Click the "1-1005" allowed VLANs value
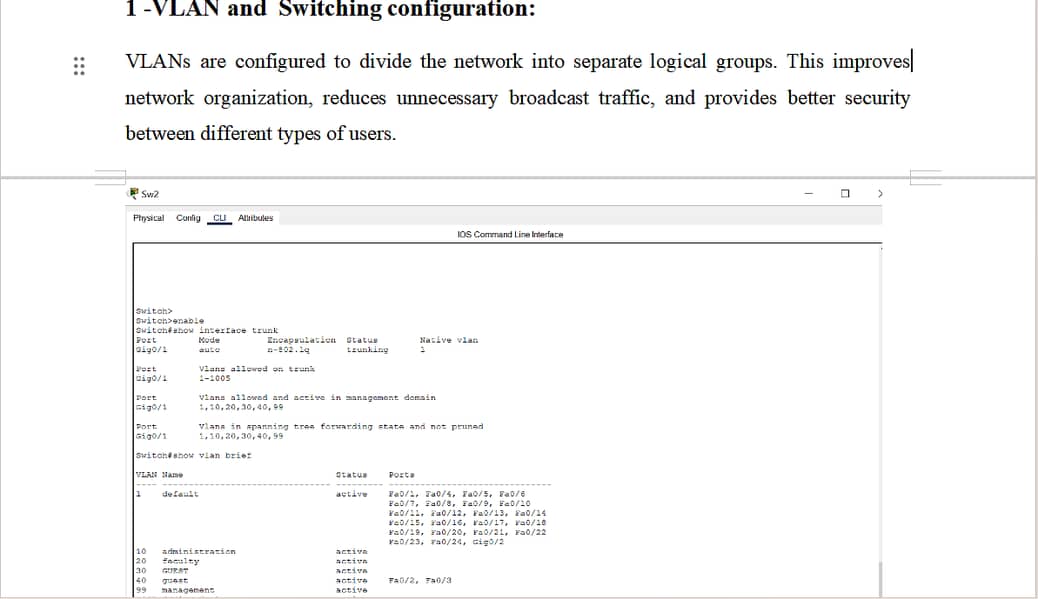This screenshot has width=1038, height=599. [214, 379]
